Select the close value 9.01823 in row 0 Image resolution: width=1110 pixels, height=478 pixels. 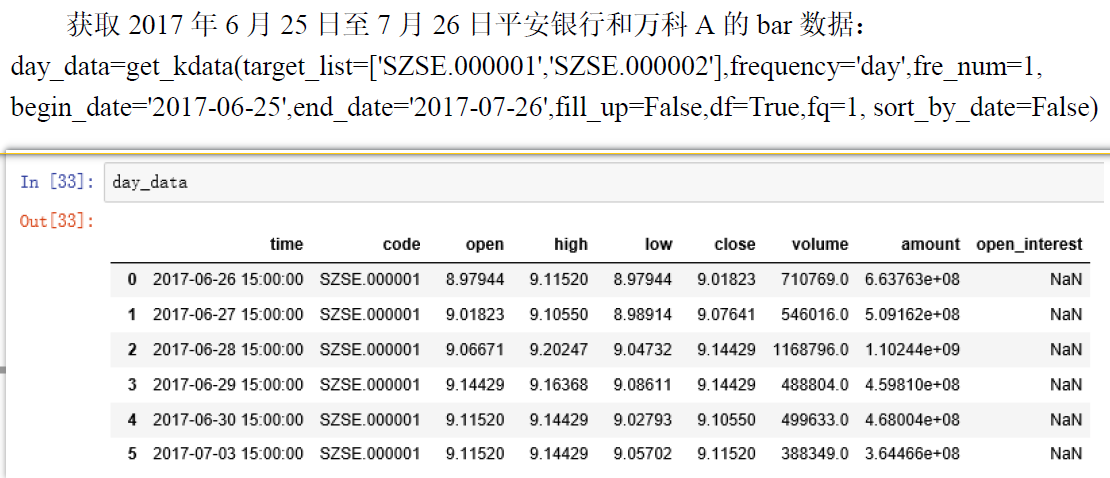pos(726,280)
